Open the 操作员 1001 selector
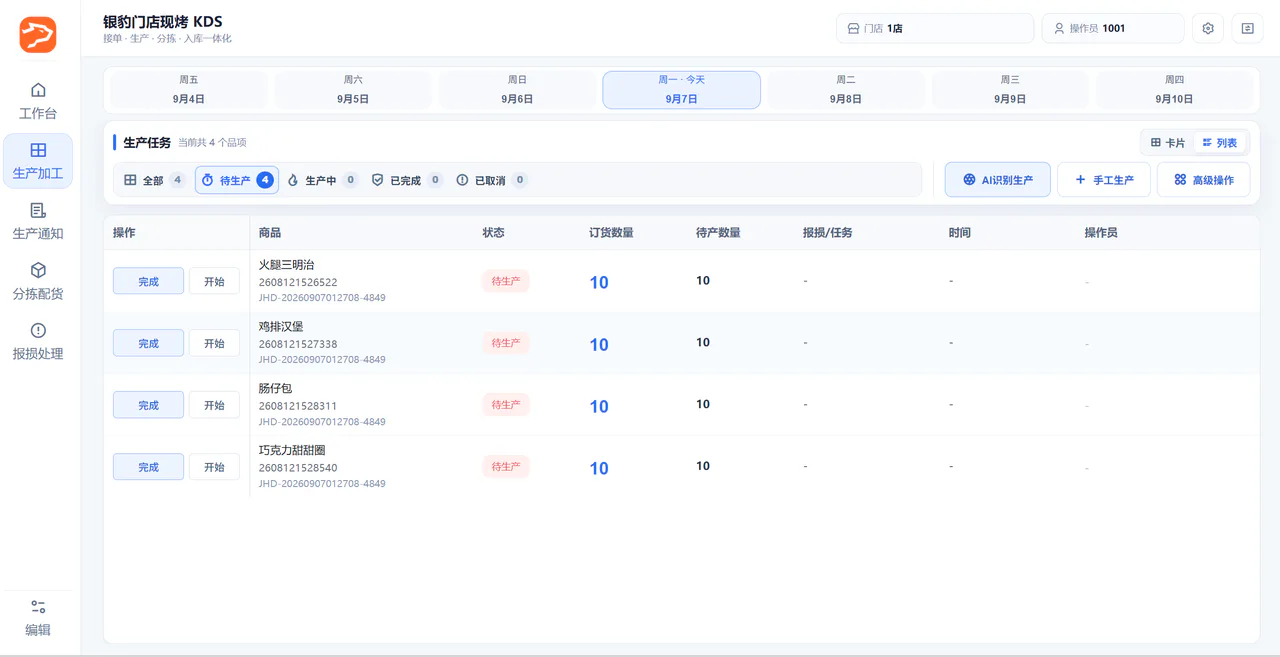The image size is (1280, 657). (x=1113, y=29)
